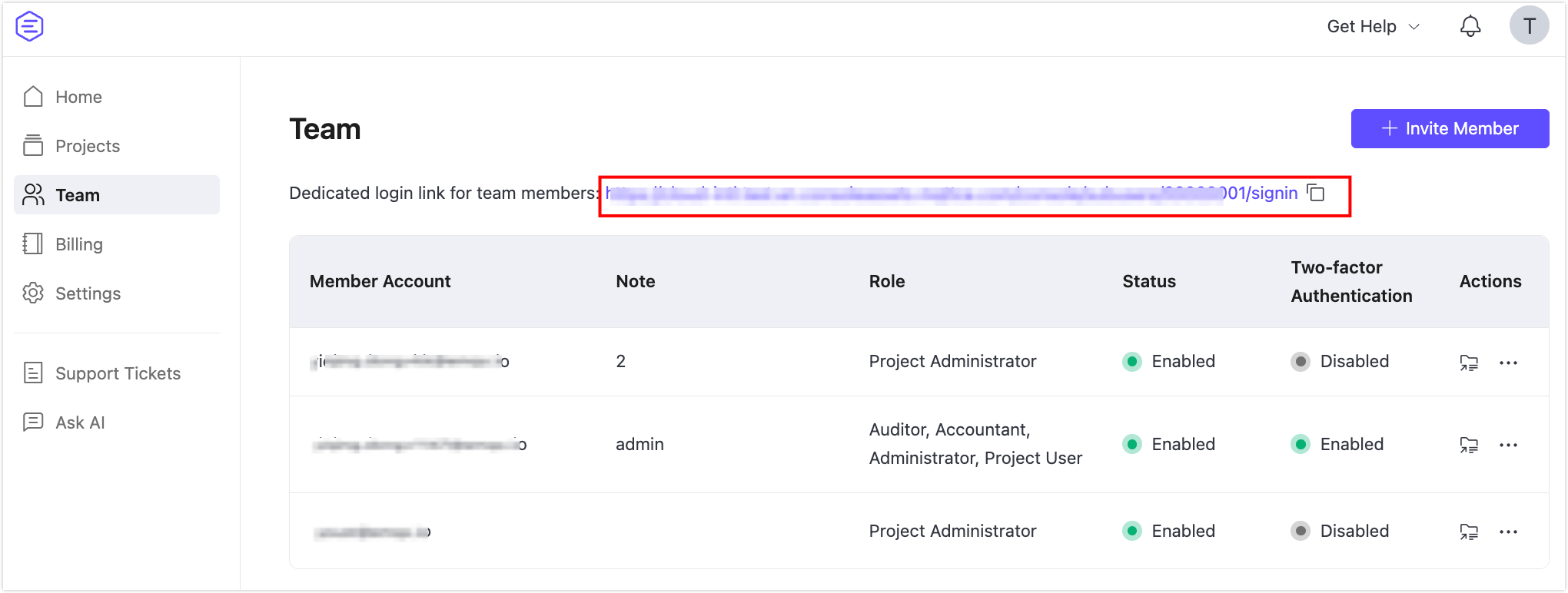
Task: Click the app logo in the header
Action: coord(29,26)
